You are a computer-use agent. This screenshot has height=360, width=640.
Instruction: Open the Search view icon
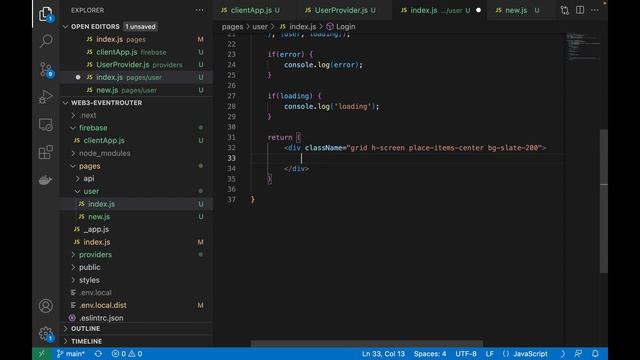[46, 41]
